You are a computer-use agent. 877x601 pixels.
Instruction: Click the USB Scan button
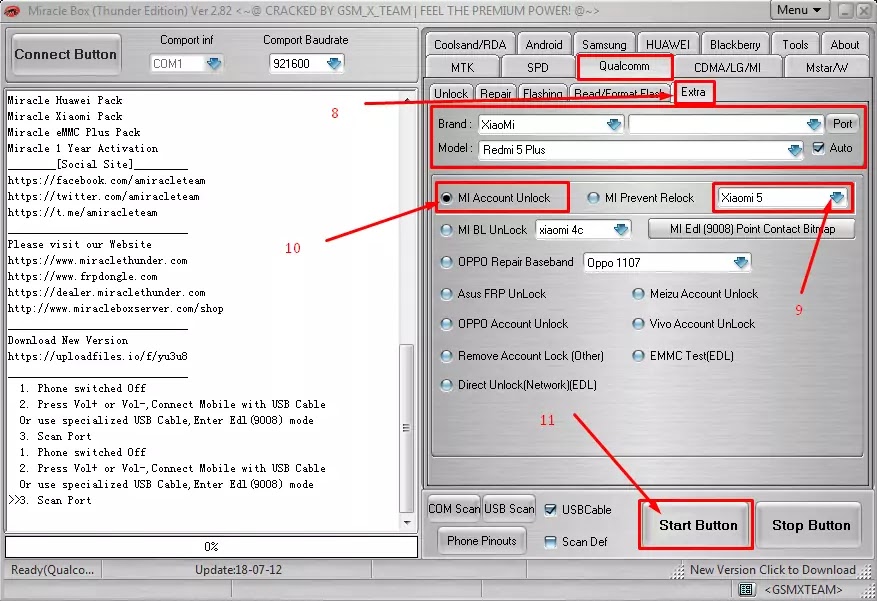coord(509,509)
